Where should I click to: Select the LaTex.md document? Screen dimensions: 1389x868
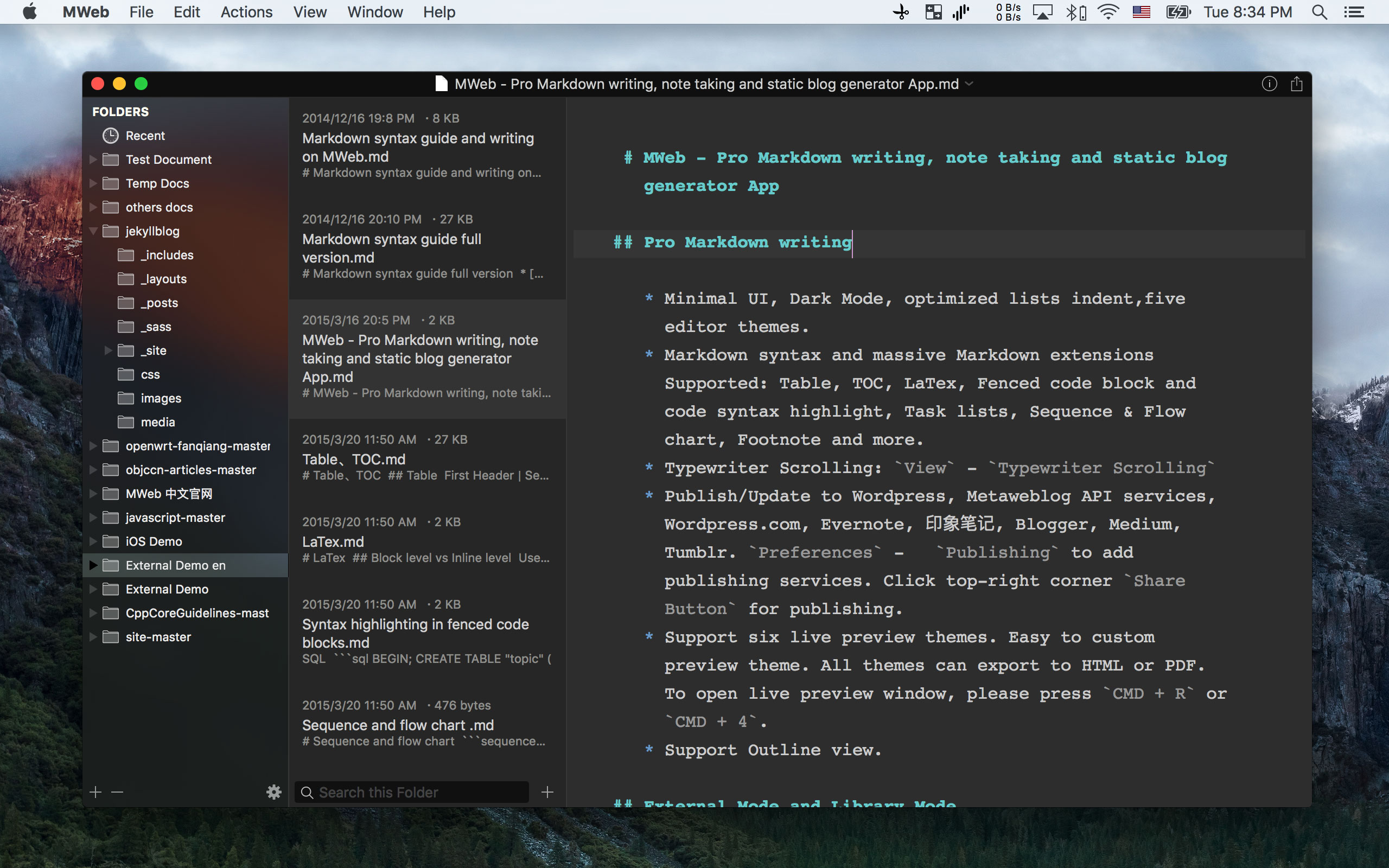coord(426,541)
